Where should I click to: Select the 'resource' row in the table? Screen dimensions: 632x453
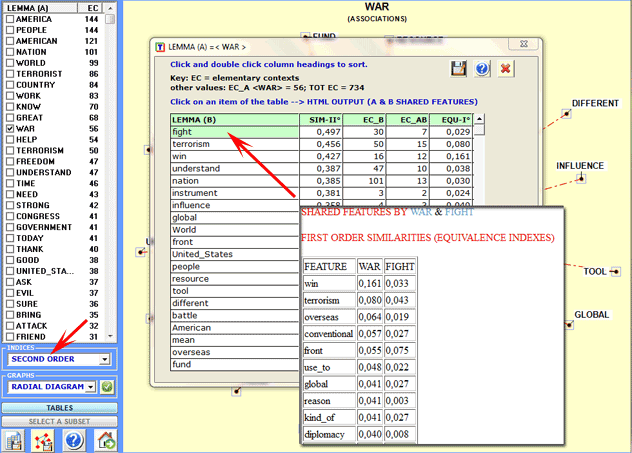pos(234,279)
